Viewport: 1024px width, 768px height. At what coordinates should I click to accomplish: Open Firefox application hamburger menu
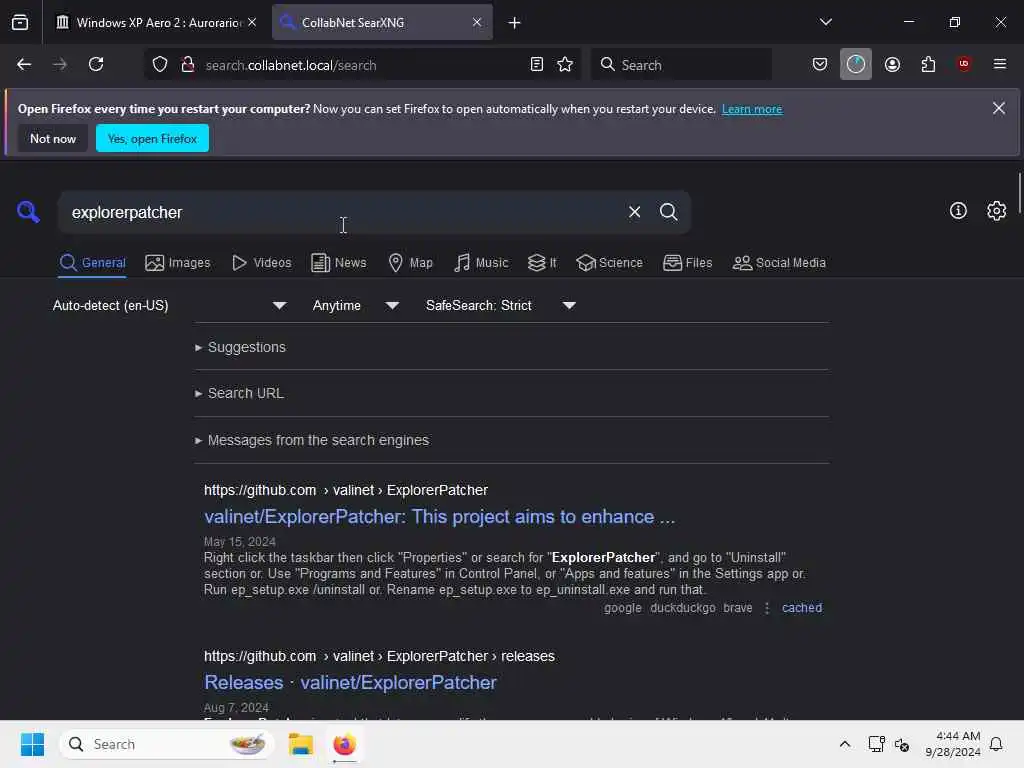tap(1000, 64)
